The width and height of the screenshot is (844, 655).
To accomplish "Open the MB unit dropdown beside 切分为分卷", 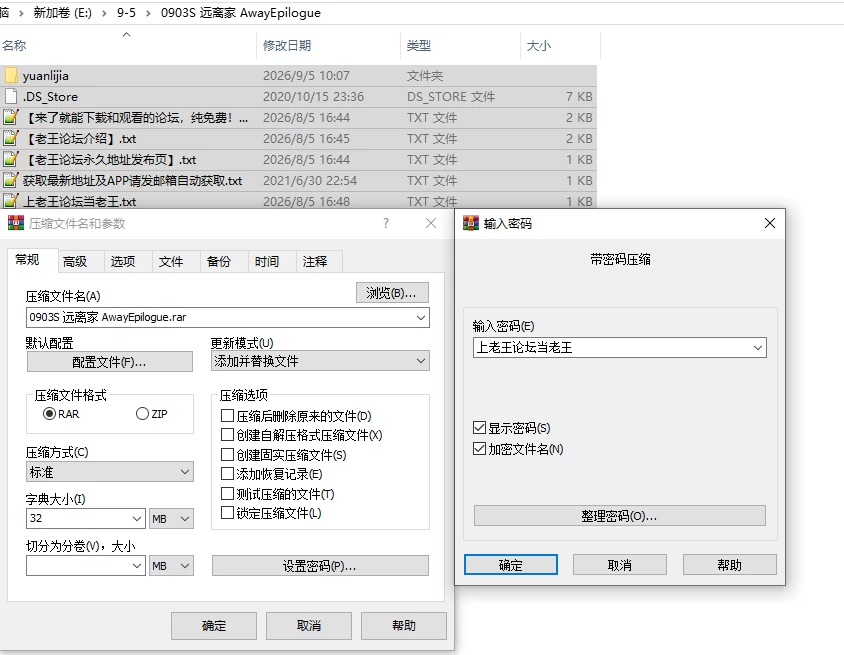I will pos(171,566).
